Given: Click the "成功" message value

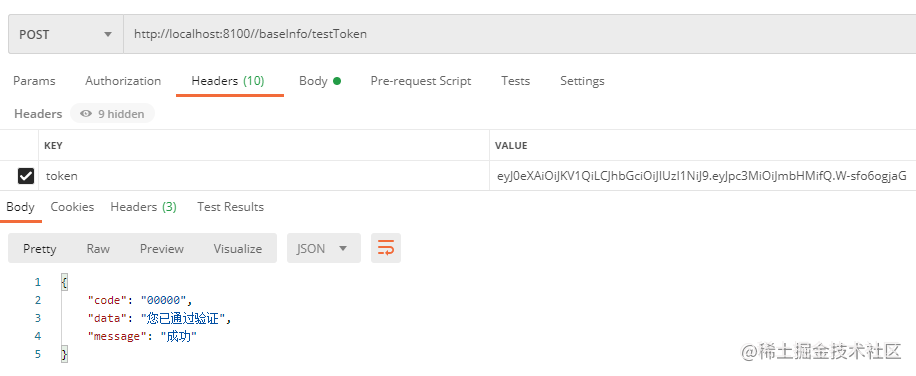Looking at the screenshot, I should 179,337.
